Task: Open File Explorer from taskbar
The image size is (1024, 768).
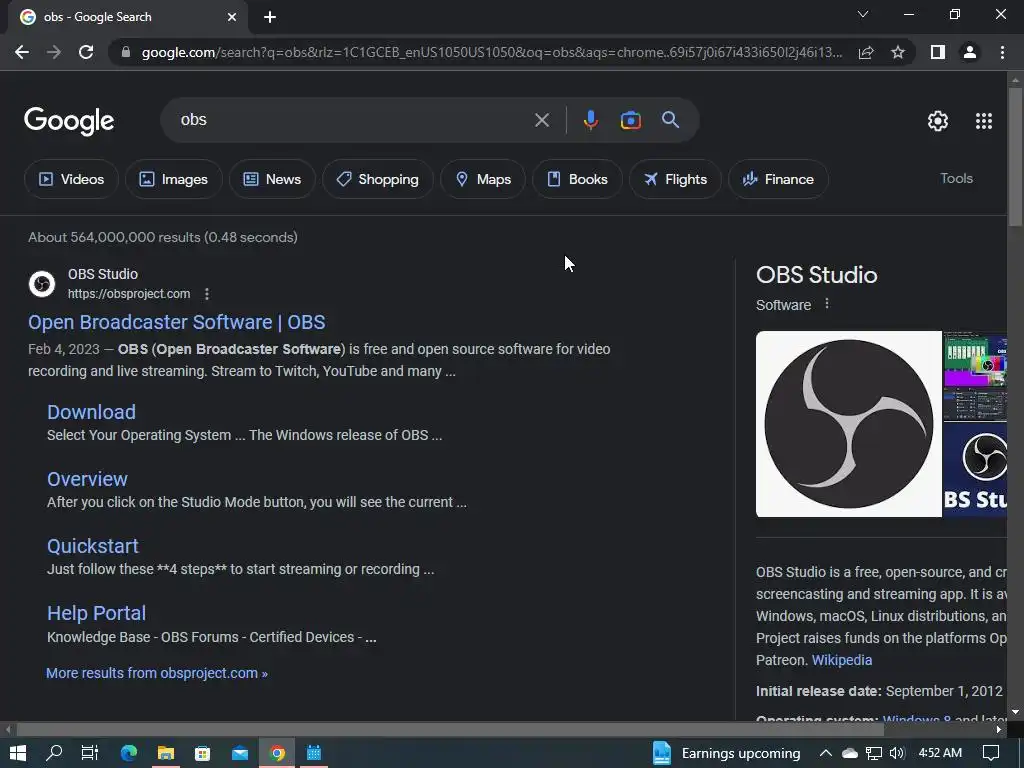Action: click(x=166, y=753)
